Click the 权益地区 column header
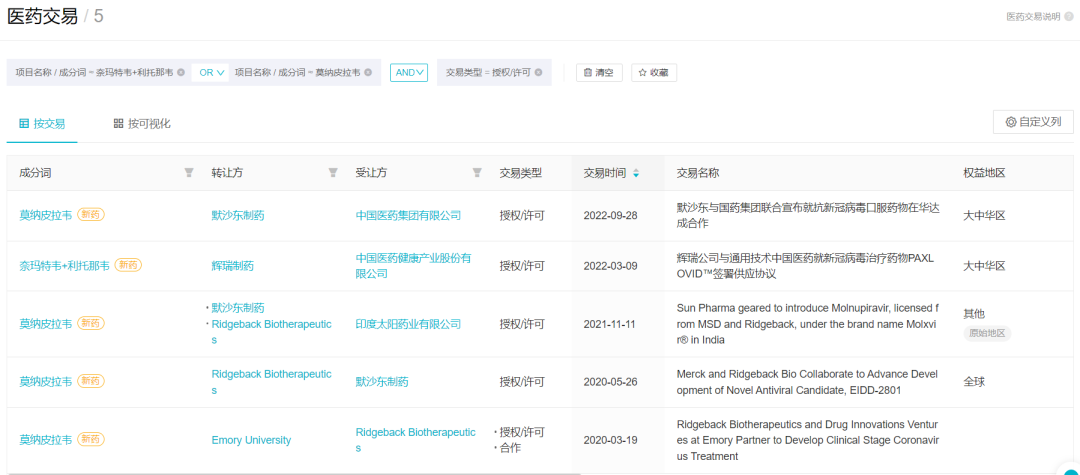 (x=984, y=173)
